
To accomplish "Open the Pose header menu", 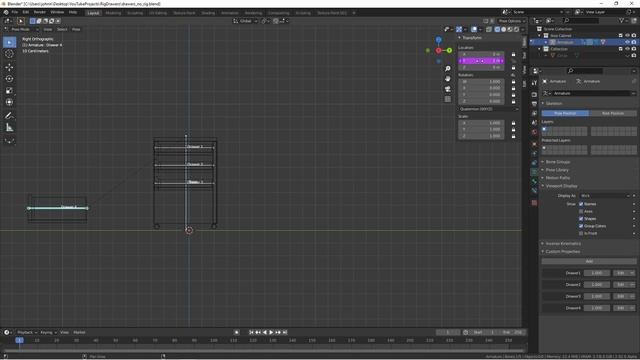I will click(x=76, y=29).
